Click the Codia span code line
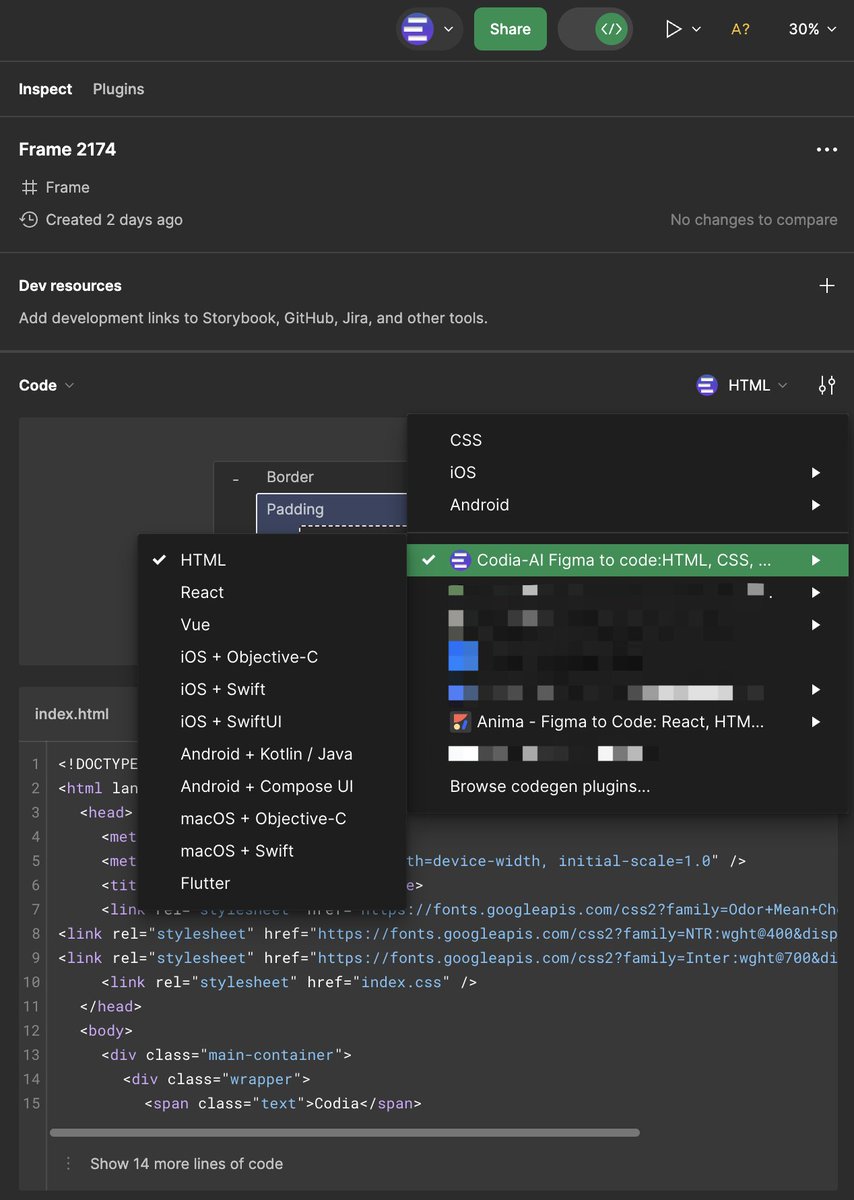 pyautogui.click(x=283, y=1104)
